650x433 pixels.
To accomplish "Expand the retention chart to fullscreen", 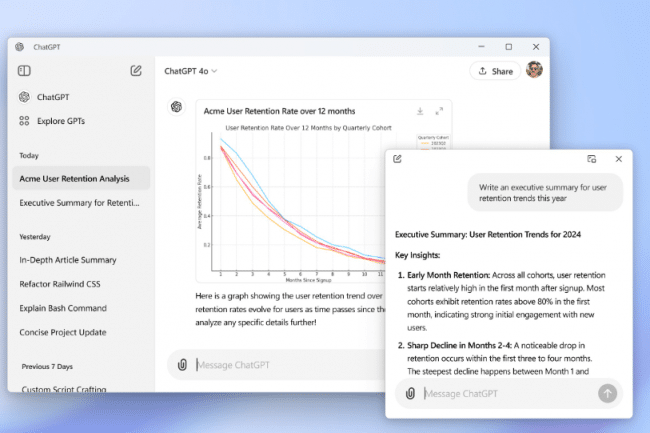I will (439, 111).
